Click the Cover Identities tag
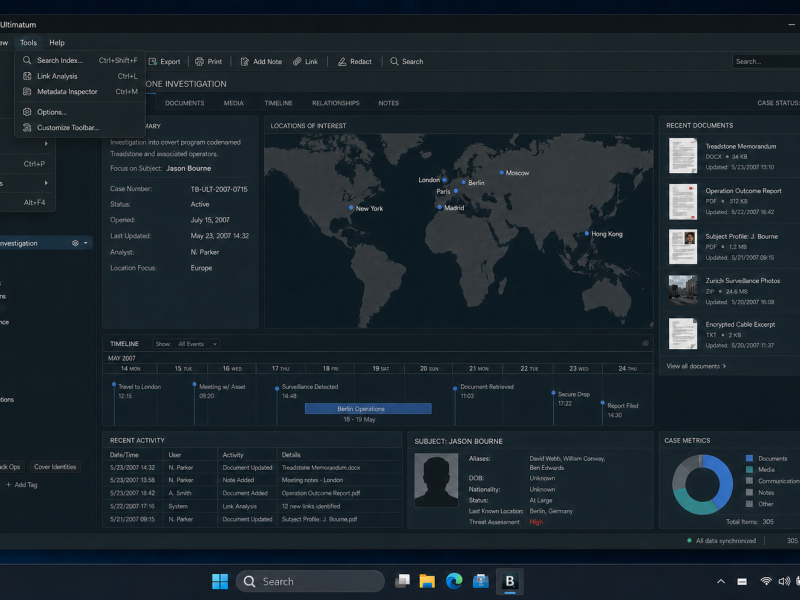Viewport: 800px width, 600px height. (x=55, y=467)
